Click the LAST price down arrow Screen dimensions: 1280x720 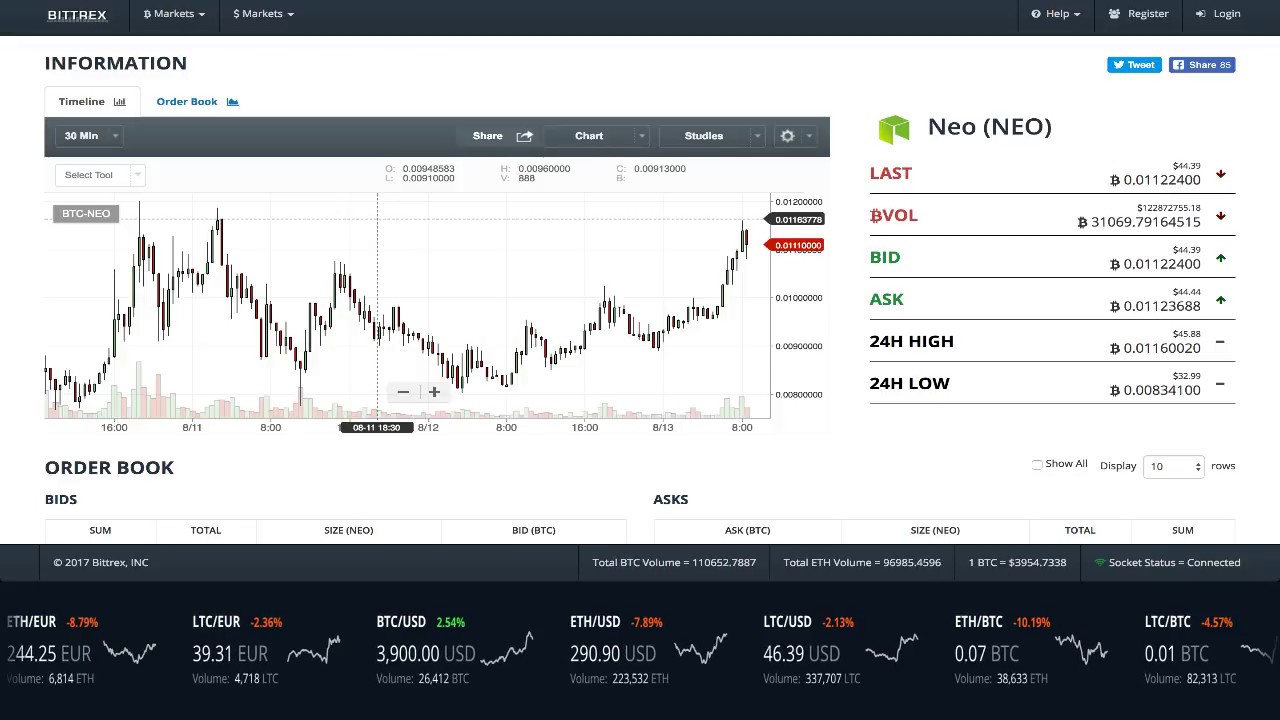coord(1220,174)
